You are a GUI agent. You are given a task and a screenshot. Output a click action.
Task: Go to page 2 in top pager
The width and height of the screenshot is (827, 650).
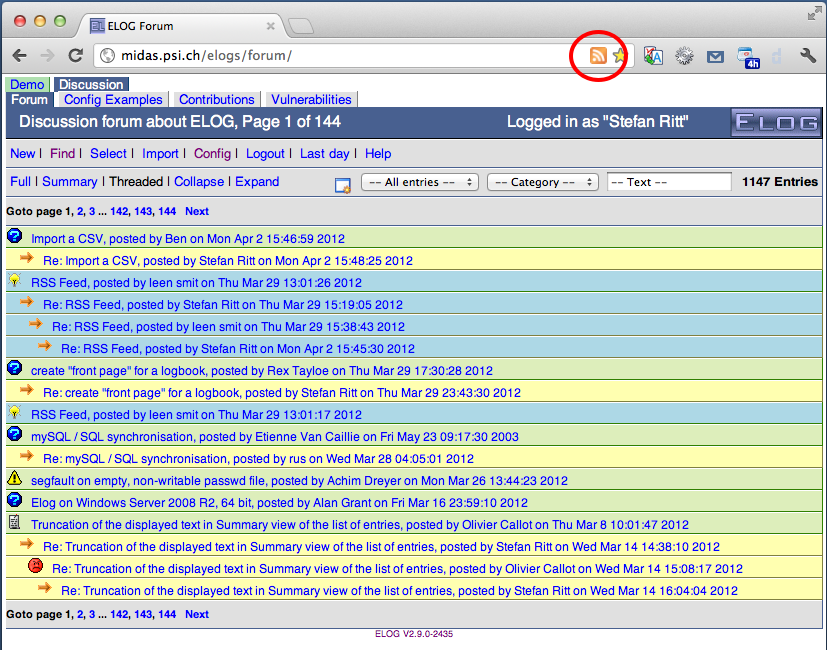(x=80, y=212)
